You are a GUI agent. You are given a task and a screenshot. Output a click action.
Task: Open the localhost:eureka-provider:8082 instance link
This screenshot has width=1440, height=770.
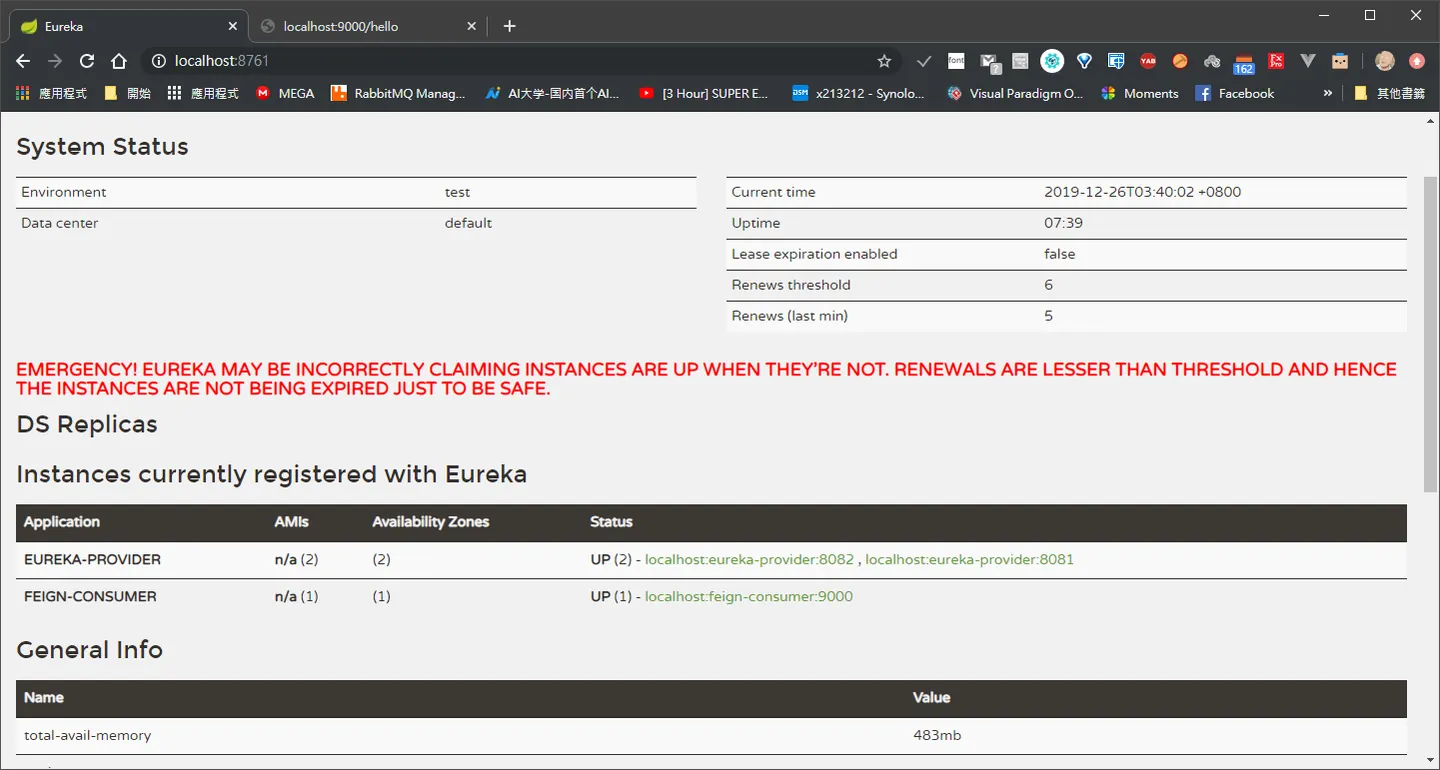point(749,559)
